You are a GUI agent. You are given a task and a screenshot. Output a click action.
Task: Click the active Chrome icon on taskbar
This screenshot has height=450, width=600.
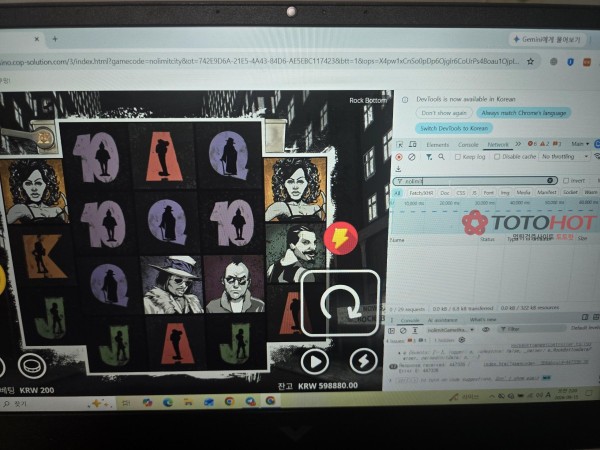270,401
